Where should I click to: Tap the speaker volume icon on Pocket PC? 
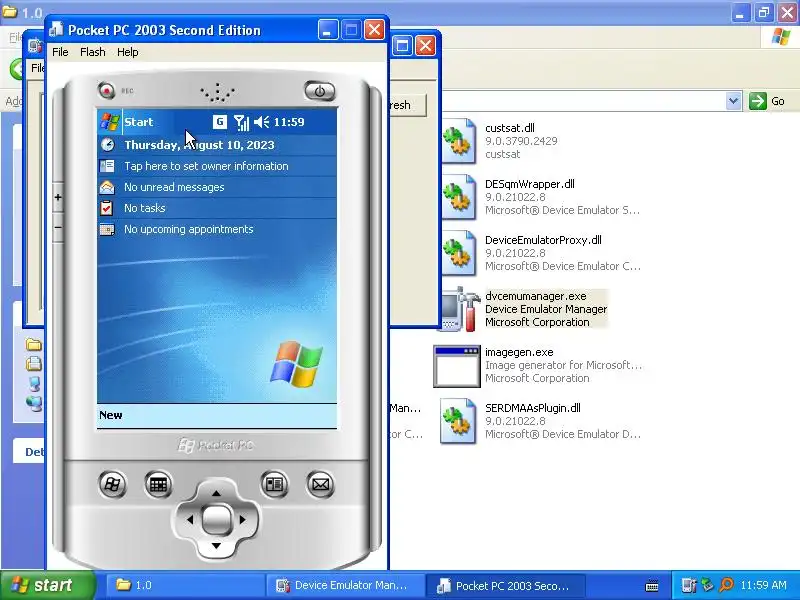click(262, 122)
